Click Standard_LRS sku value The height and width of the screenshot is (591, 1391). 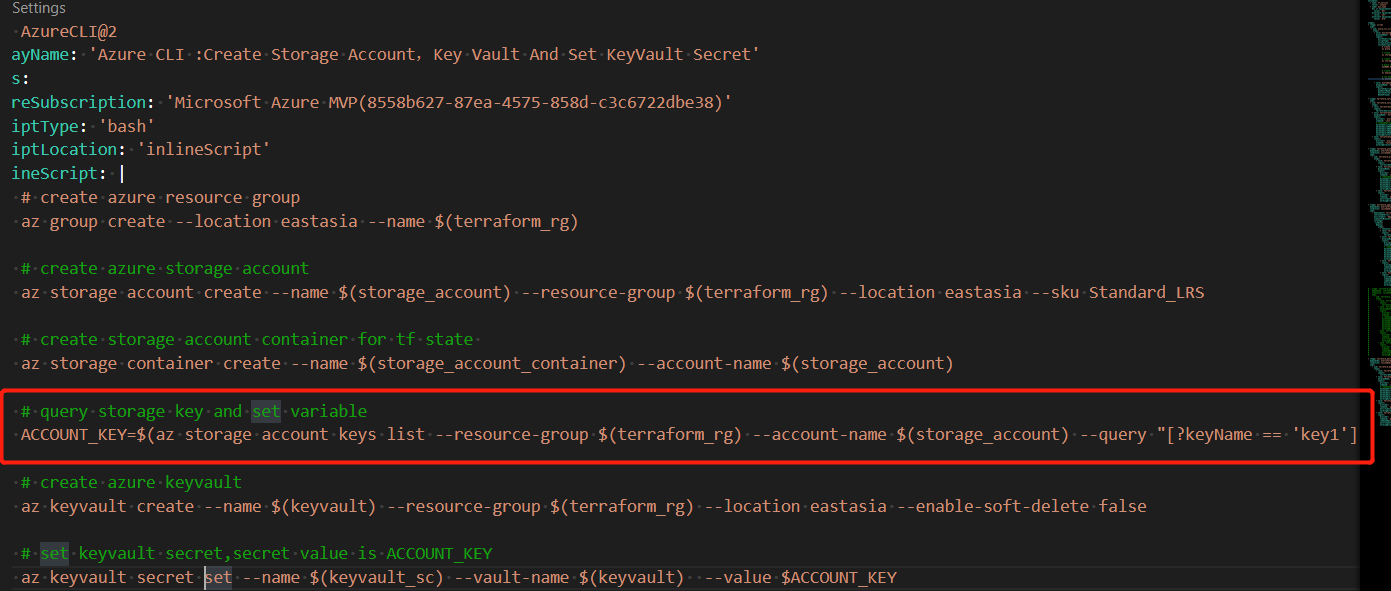[1146, 293]
